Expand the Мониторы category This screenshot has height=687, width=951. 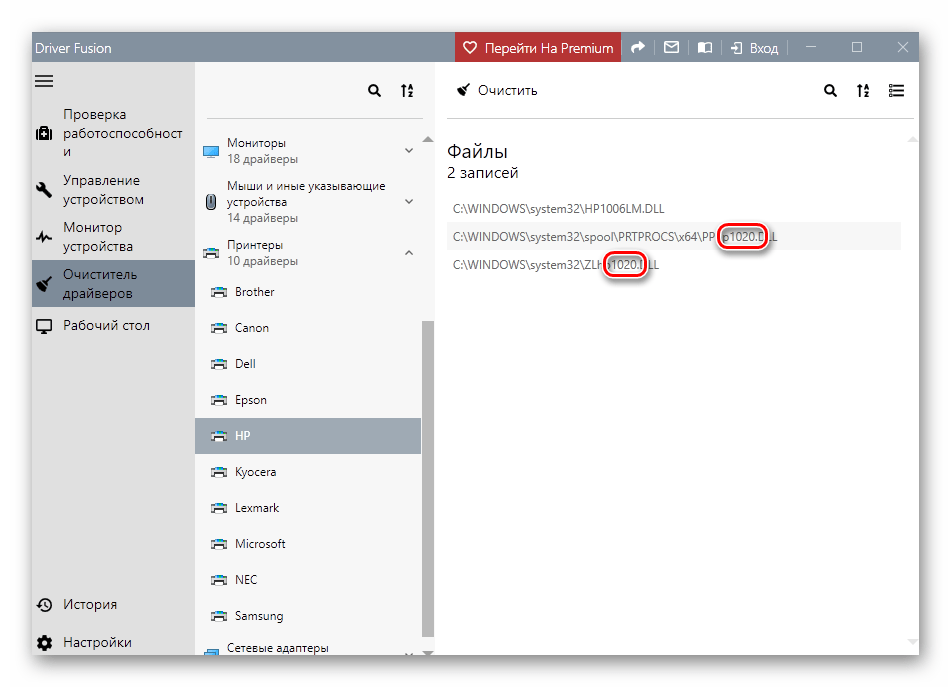click(408, 151)
